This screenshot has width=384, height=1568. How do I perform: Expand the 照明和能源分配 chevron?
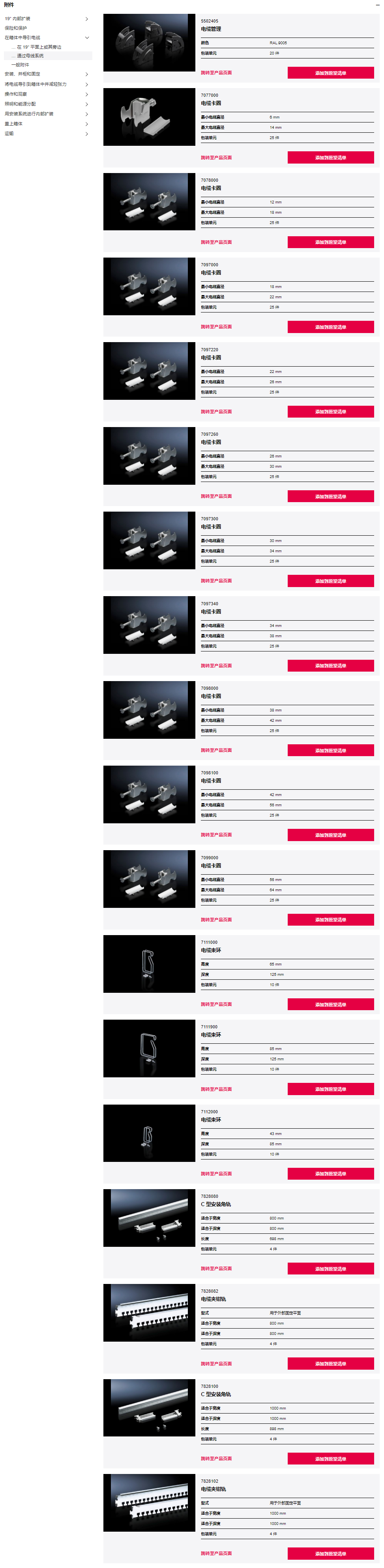tap(87, 104)
